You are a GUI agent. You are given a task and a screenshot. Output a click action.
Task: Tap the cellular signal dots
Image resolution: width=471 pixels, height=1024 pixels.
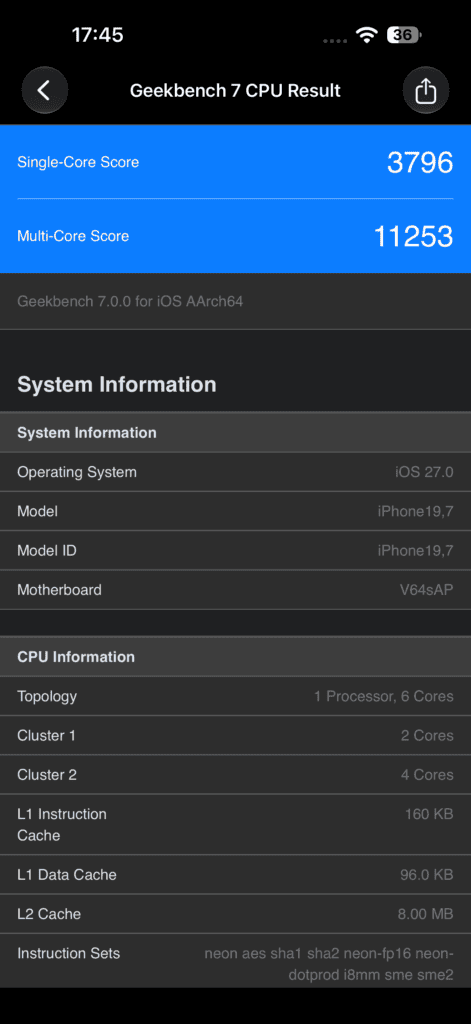coord(335,40)
